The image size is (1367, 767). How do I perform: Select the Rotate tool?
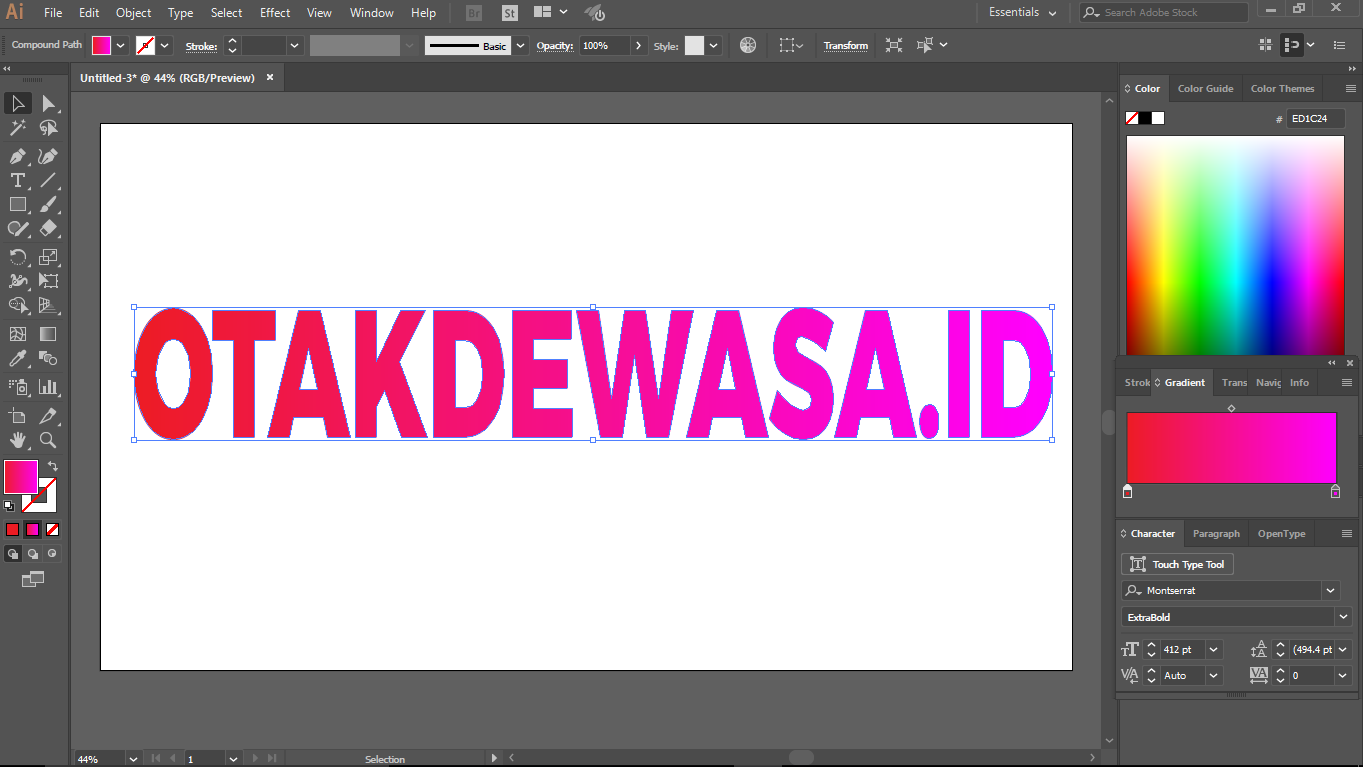pos(18,258)
